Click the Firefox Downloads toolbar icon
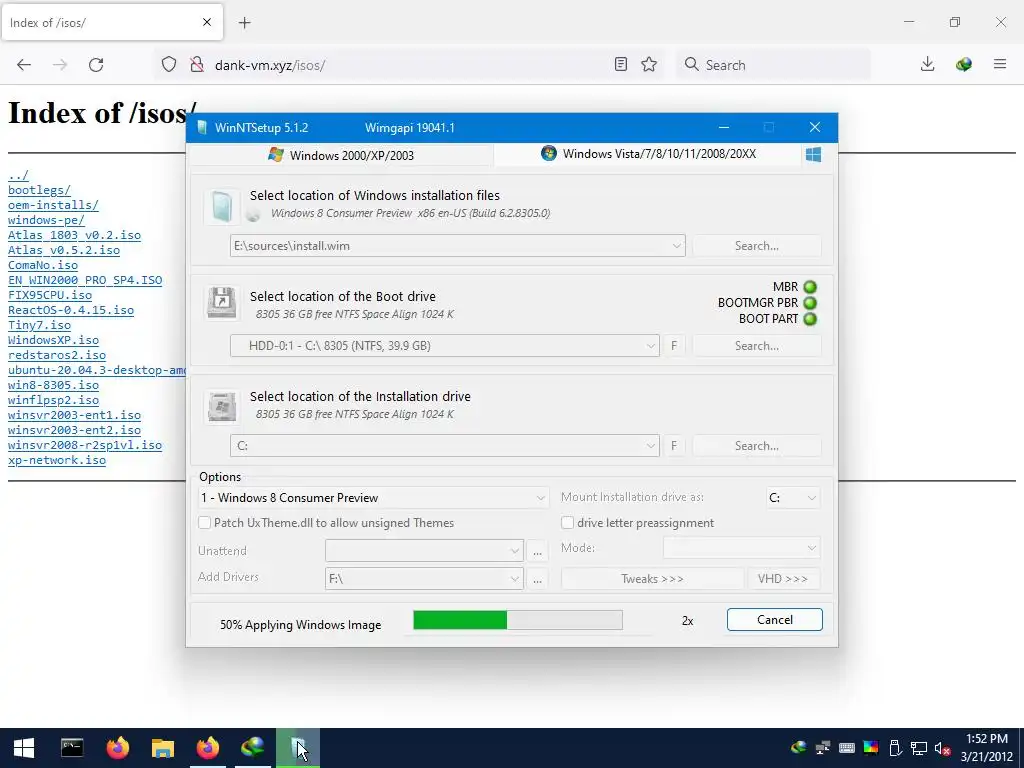 pyautogui.click(x=927, y=64)
